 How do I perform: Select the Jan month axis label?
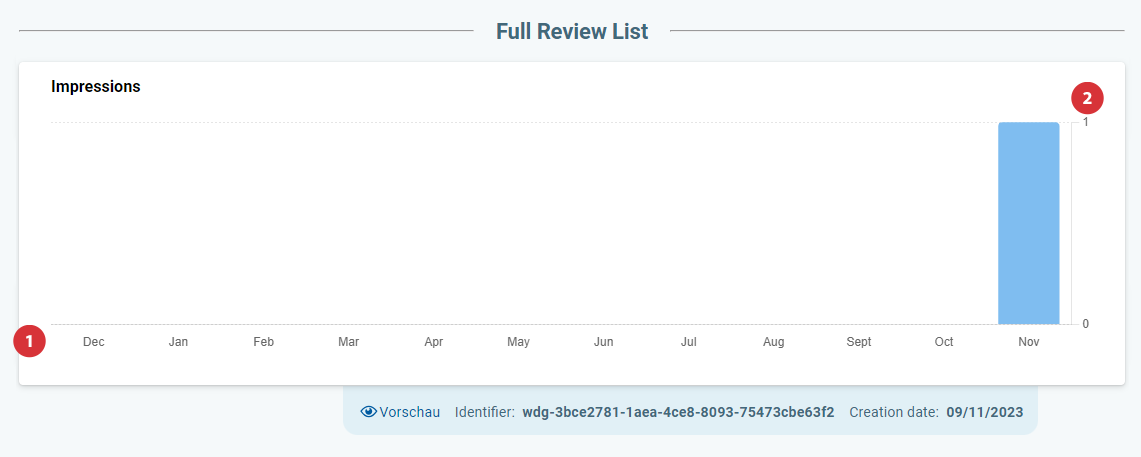pyautogui.click(x=178, y=342)
